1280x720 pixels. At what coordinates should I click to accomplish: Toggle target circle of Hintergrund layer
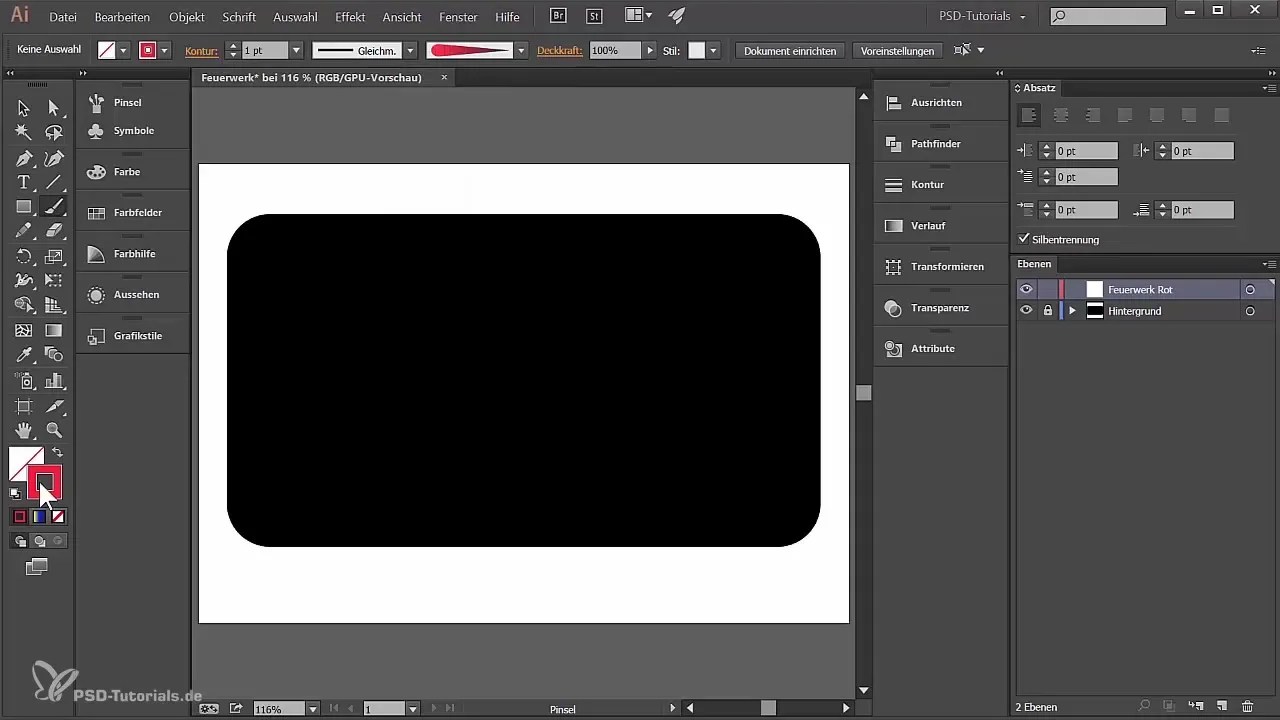[1249, 311]
